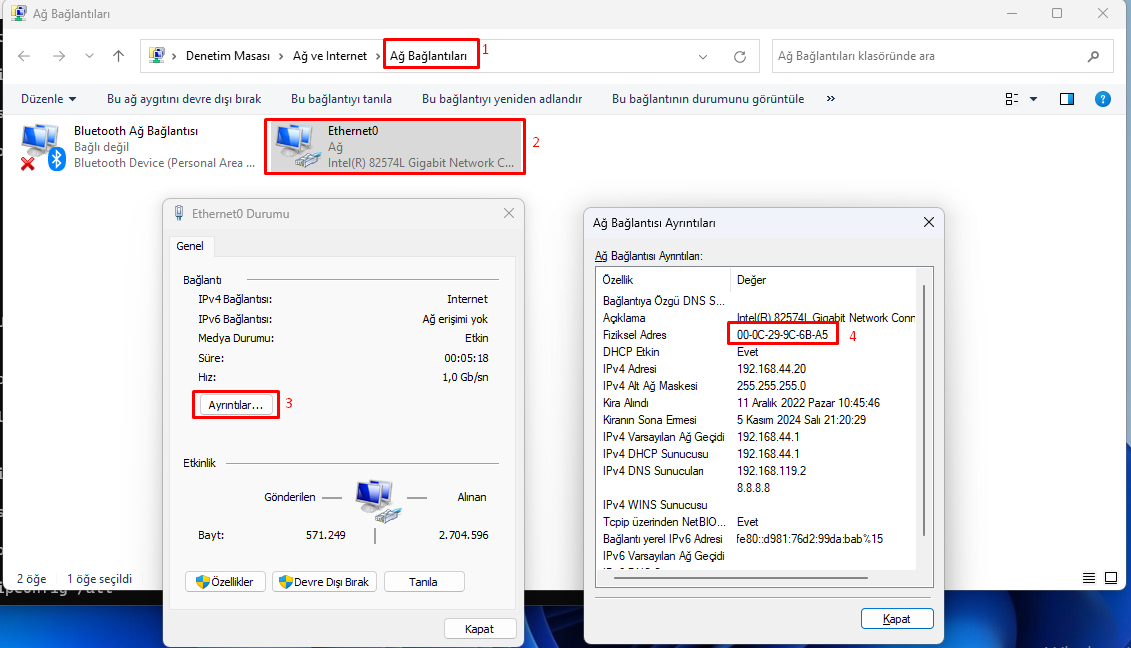Open Özellikler of Ethernet0
The image size is (1131, 648).
tap(225, 582)
